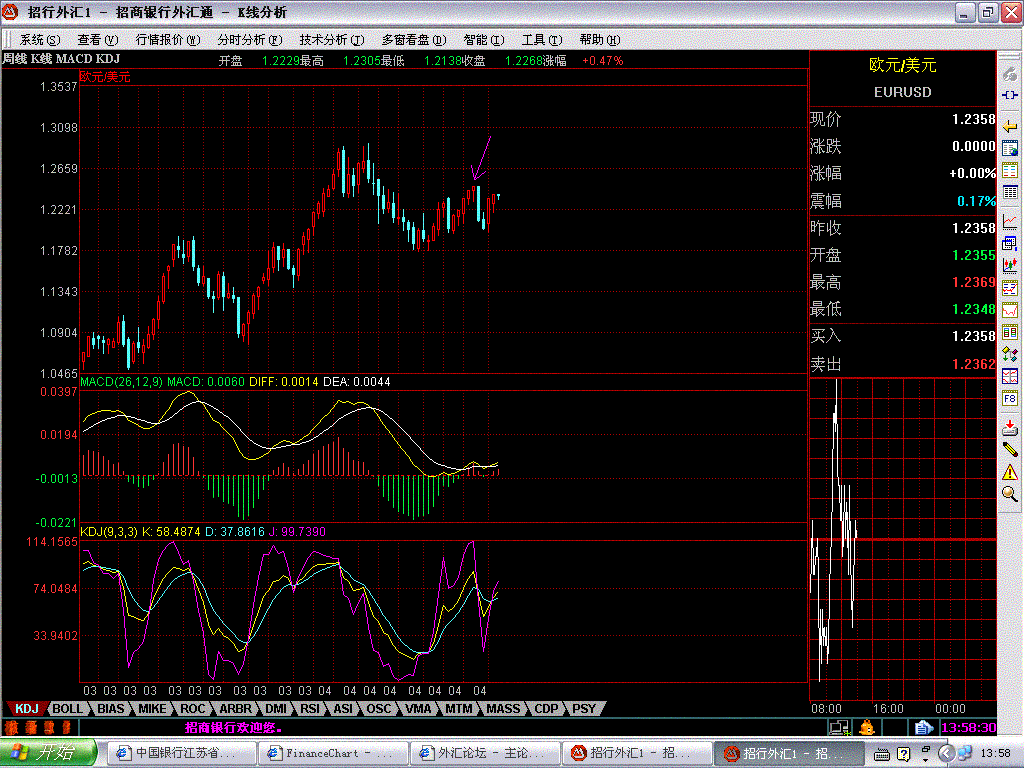The width and height of the screenshot is (1024, 768).
Task: Switch to the VMA indicator tab
Action: (x=419, y=709)
